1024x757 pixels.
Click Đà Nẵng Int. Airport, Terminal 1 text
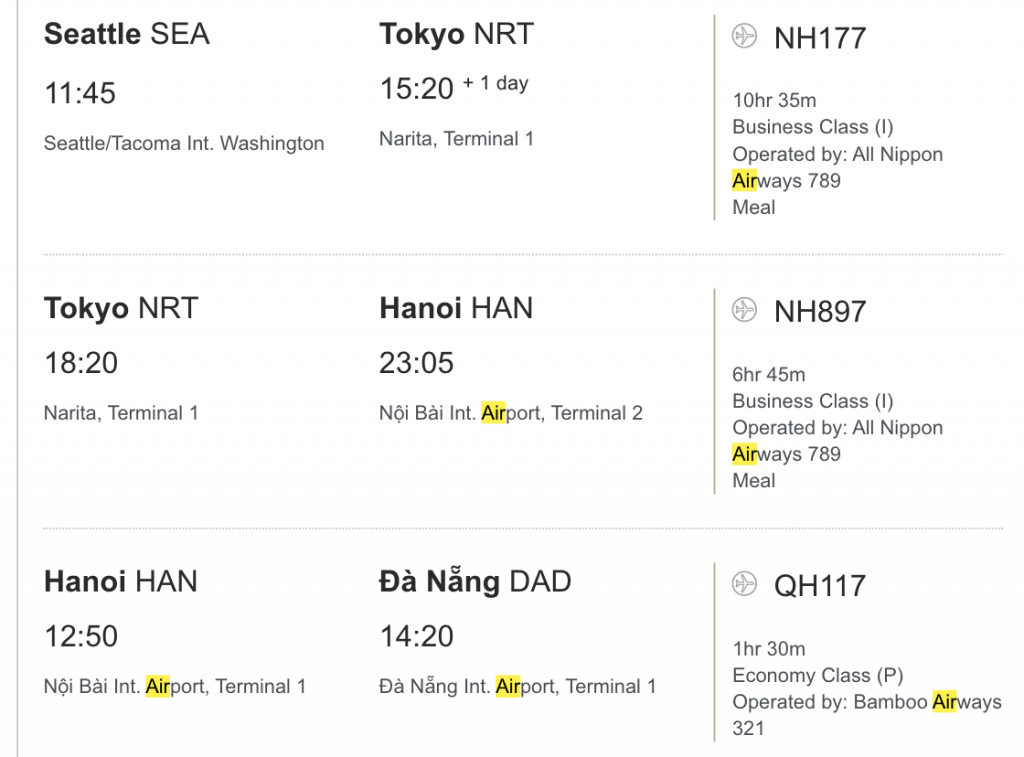(518, 686)
